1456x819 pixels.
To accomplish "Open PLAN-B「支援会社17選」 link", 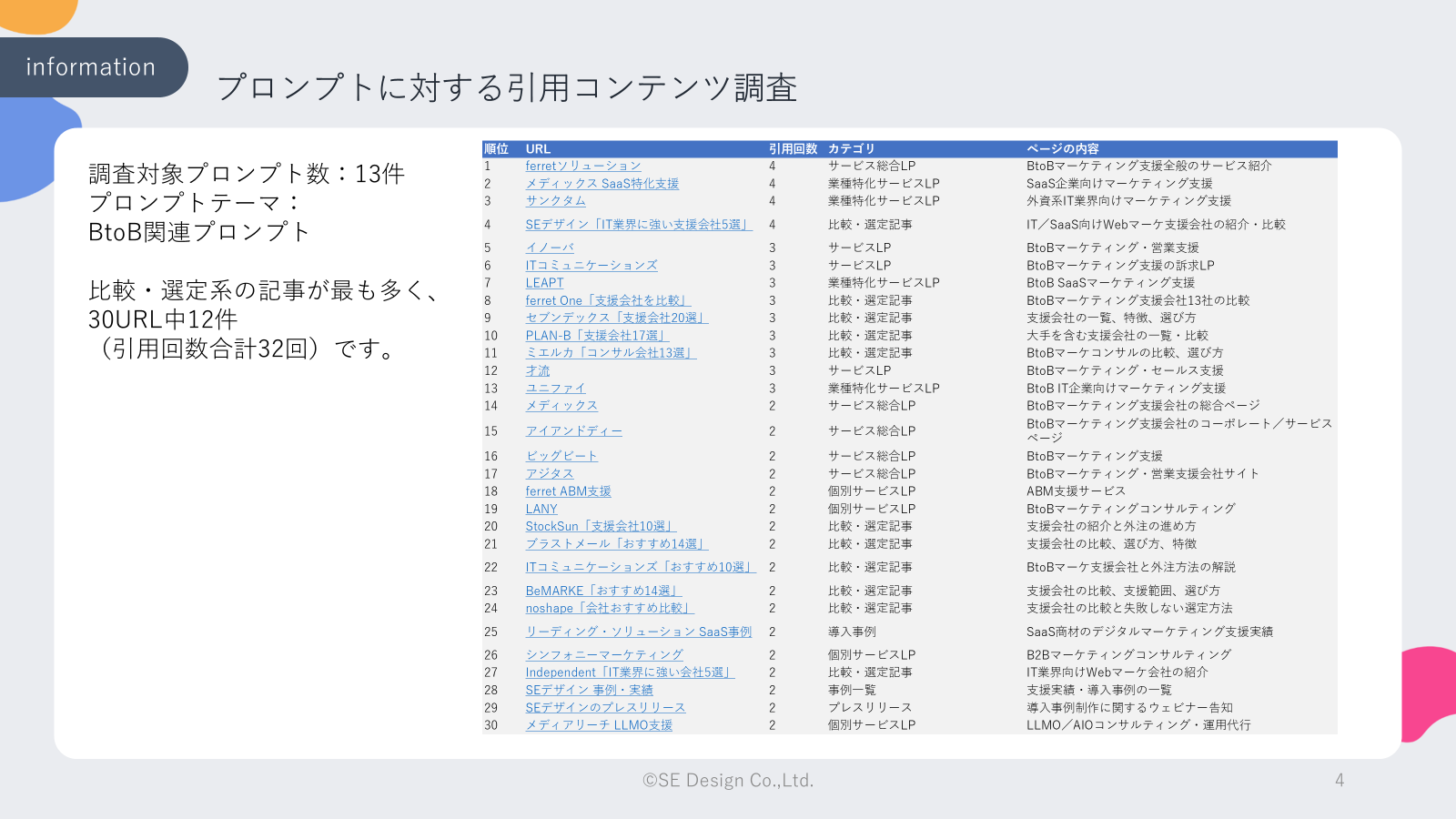I will 596,336.
